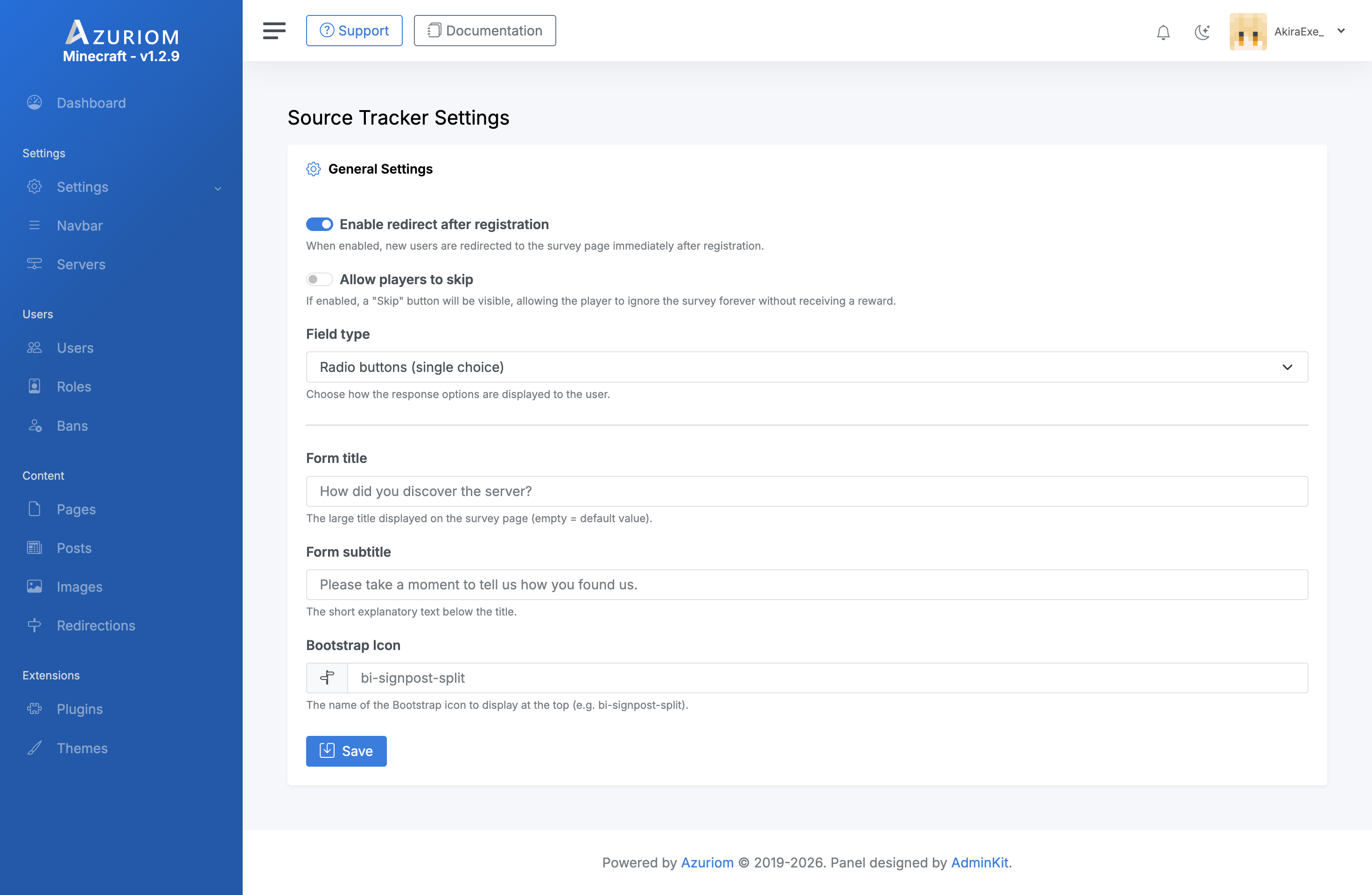The image size is (1372, 895).
Task: Go to Roles in sidebar
Action: tap(74, 387)
